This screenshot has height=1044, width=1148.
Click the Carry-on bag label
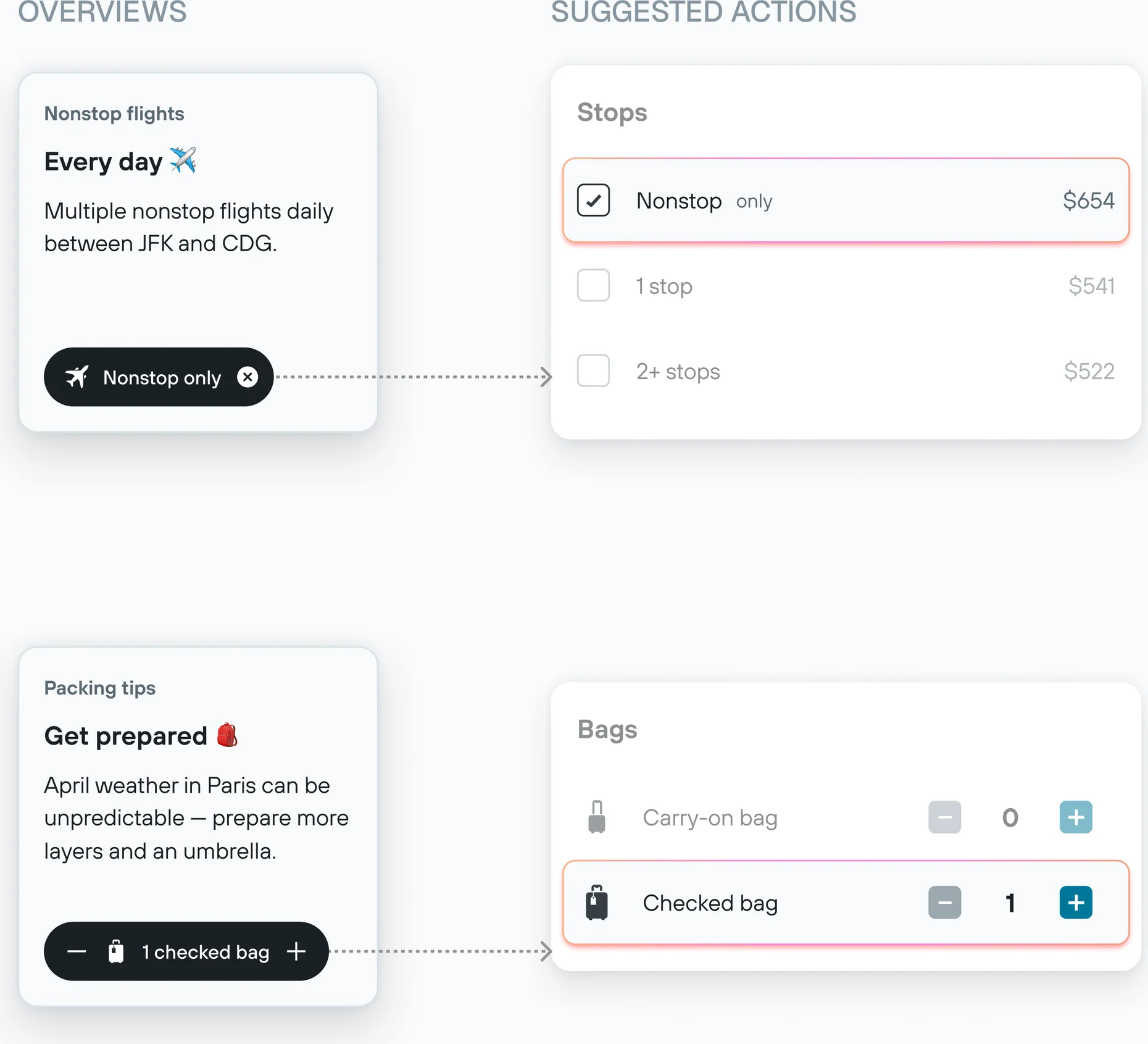coord(710,817)
